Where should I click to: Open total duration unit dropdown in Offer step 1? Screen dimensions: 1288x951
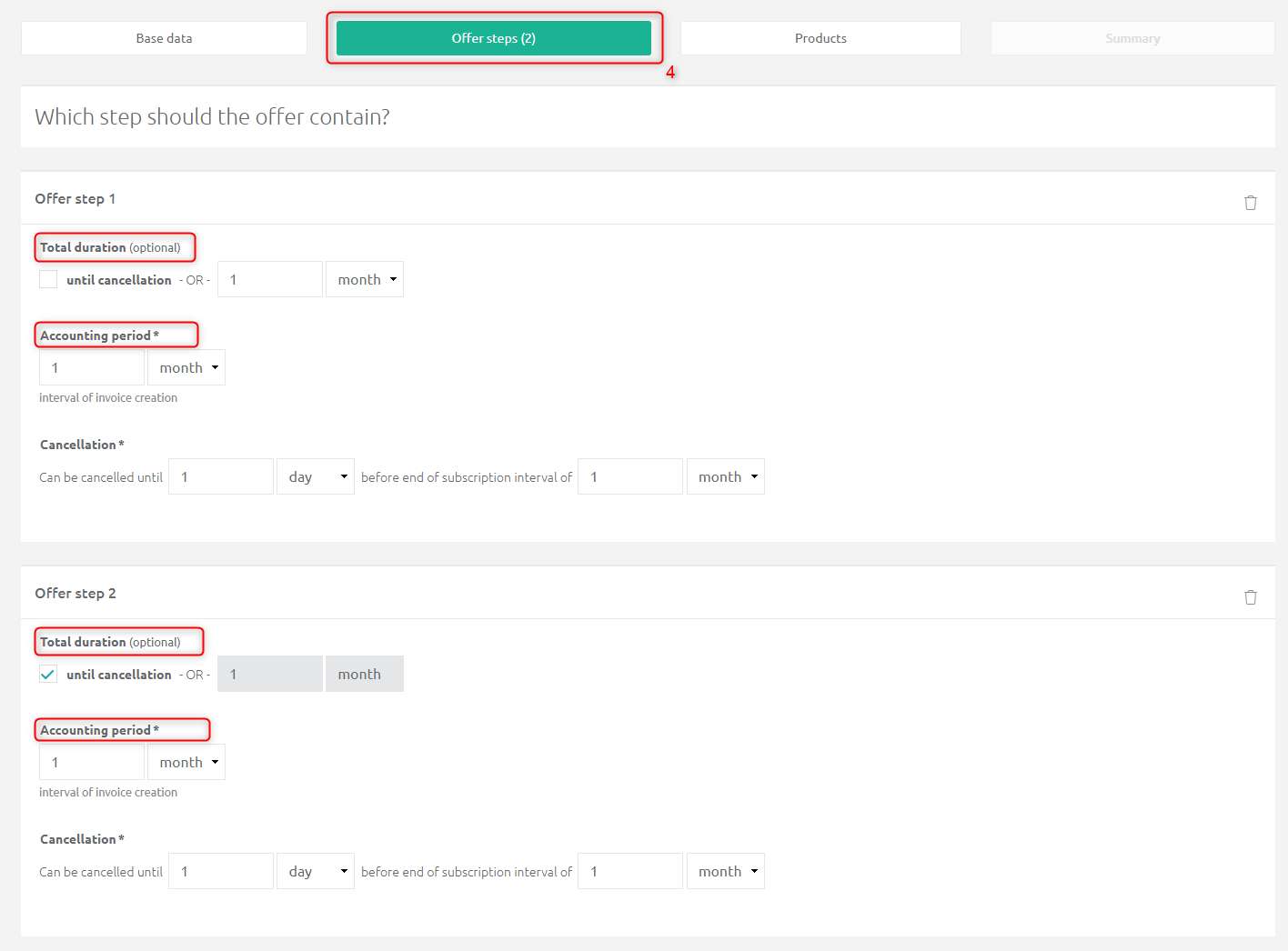tap(365, 279)
